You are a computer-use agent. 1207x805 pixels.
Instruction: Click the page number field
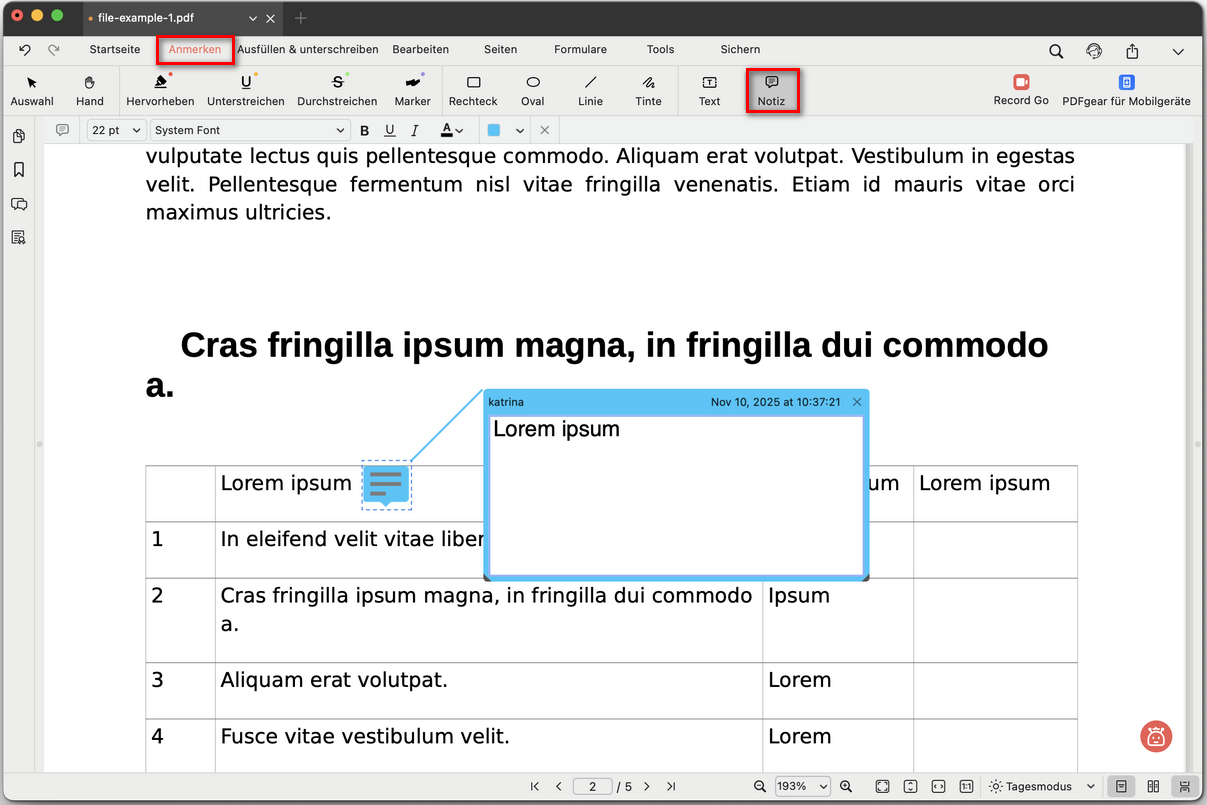593,787
